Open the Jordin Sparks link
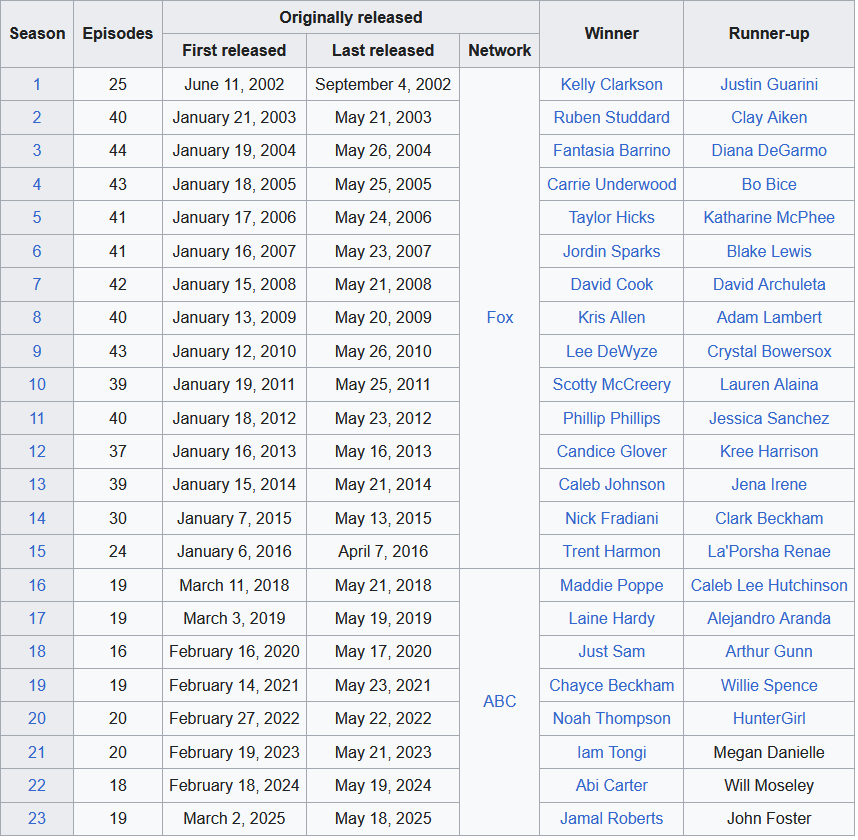The height and width of the screenshot is (840, 858). point(611,251)
